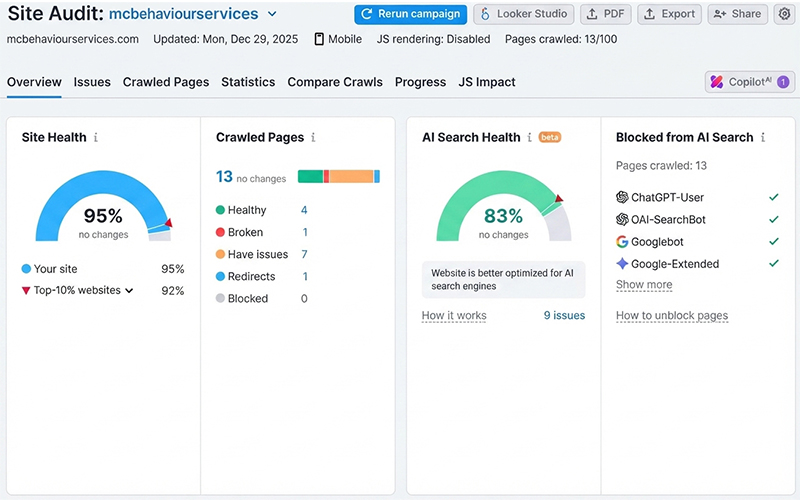Click the Blocked from AI Search info icon
This screenshot has height=500, width=800.
click(763, 138)
